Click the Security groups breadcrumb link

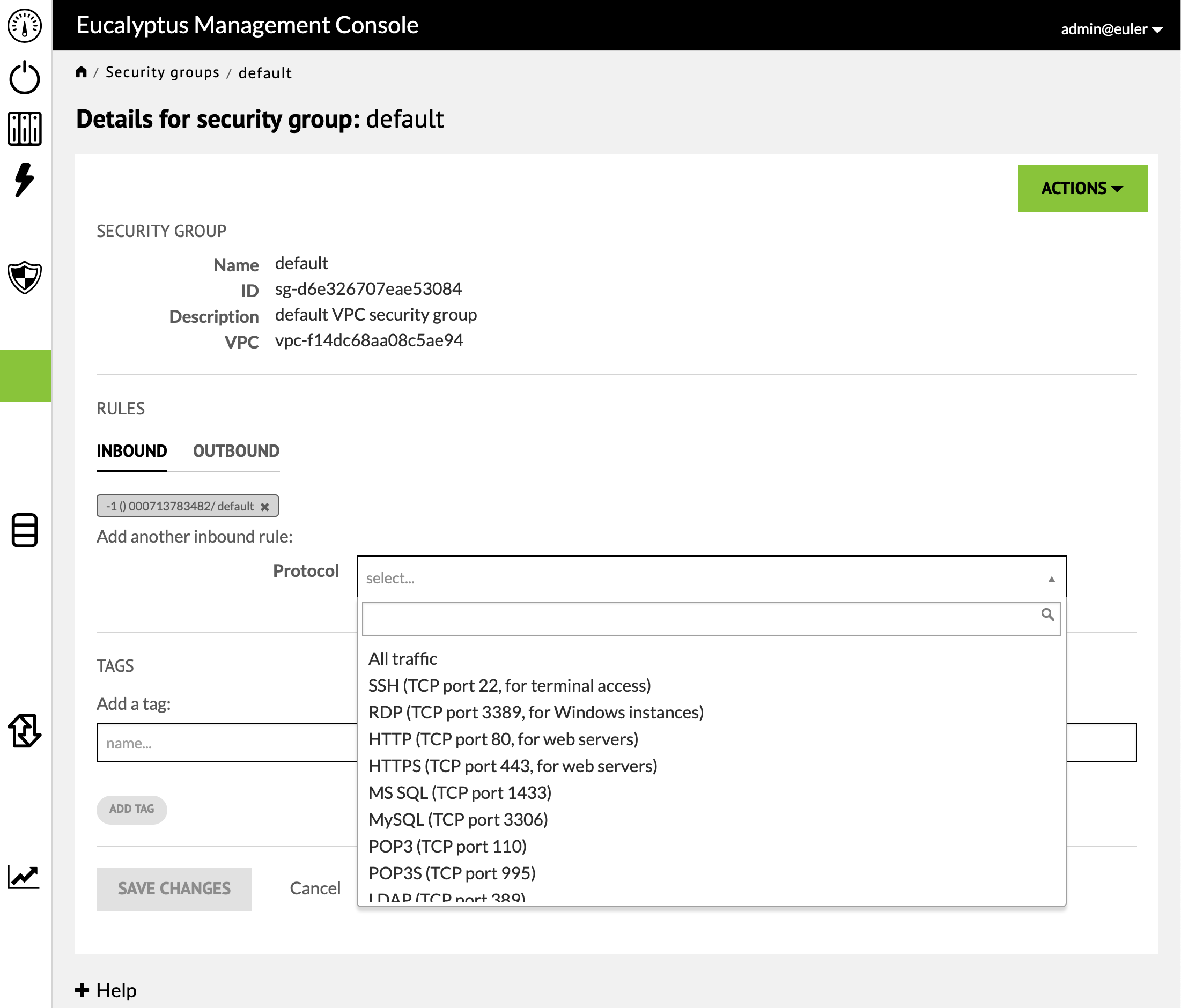[x=163, y=72]
